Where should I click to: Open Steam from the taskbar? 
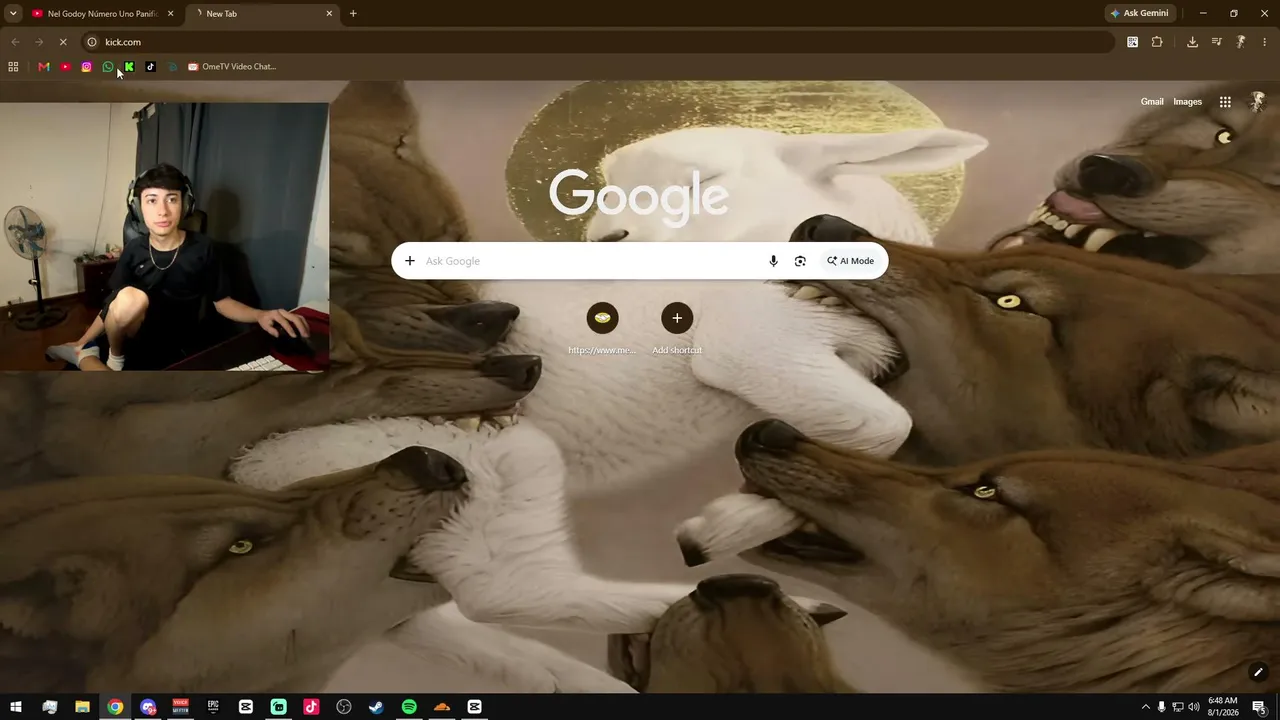tap(376, 707)
